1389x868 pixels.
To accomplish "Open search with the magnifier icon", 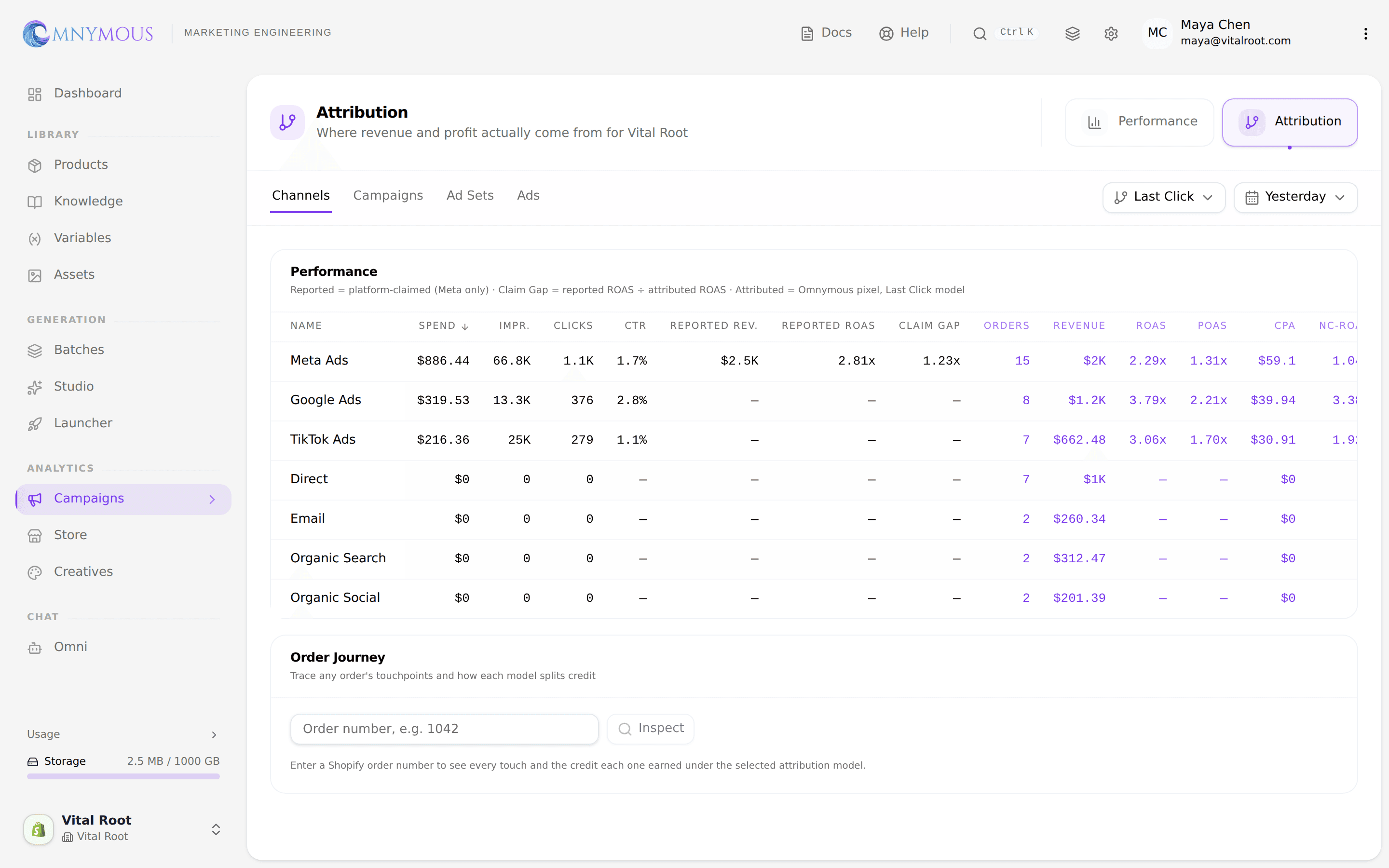I will (x=980, y=34).
